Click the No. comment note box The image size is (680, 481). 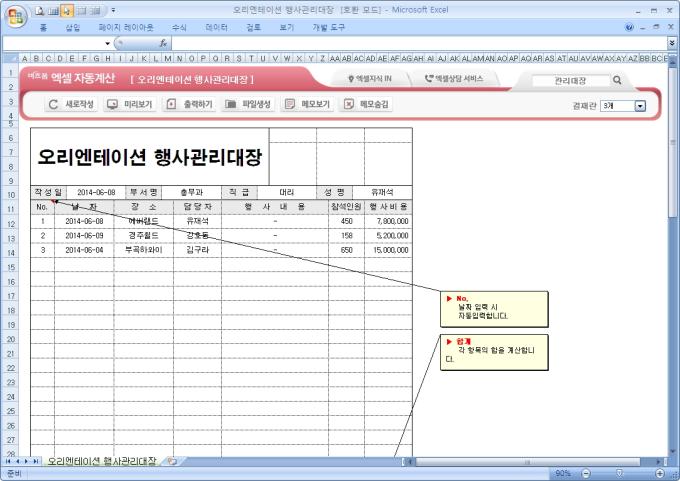click(494, 309)
